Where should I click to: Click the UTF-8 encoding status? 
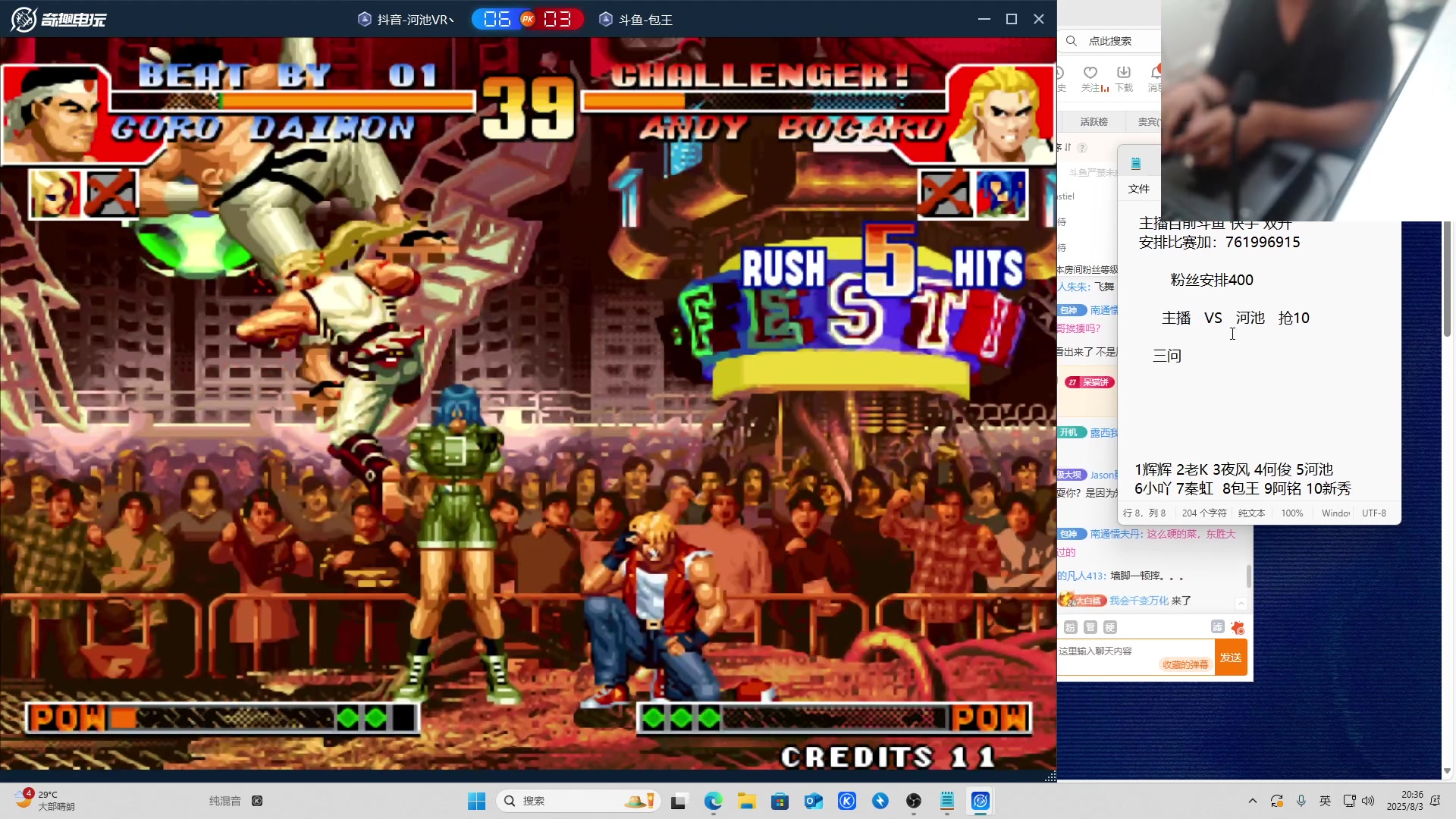1374,513
